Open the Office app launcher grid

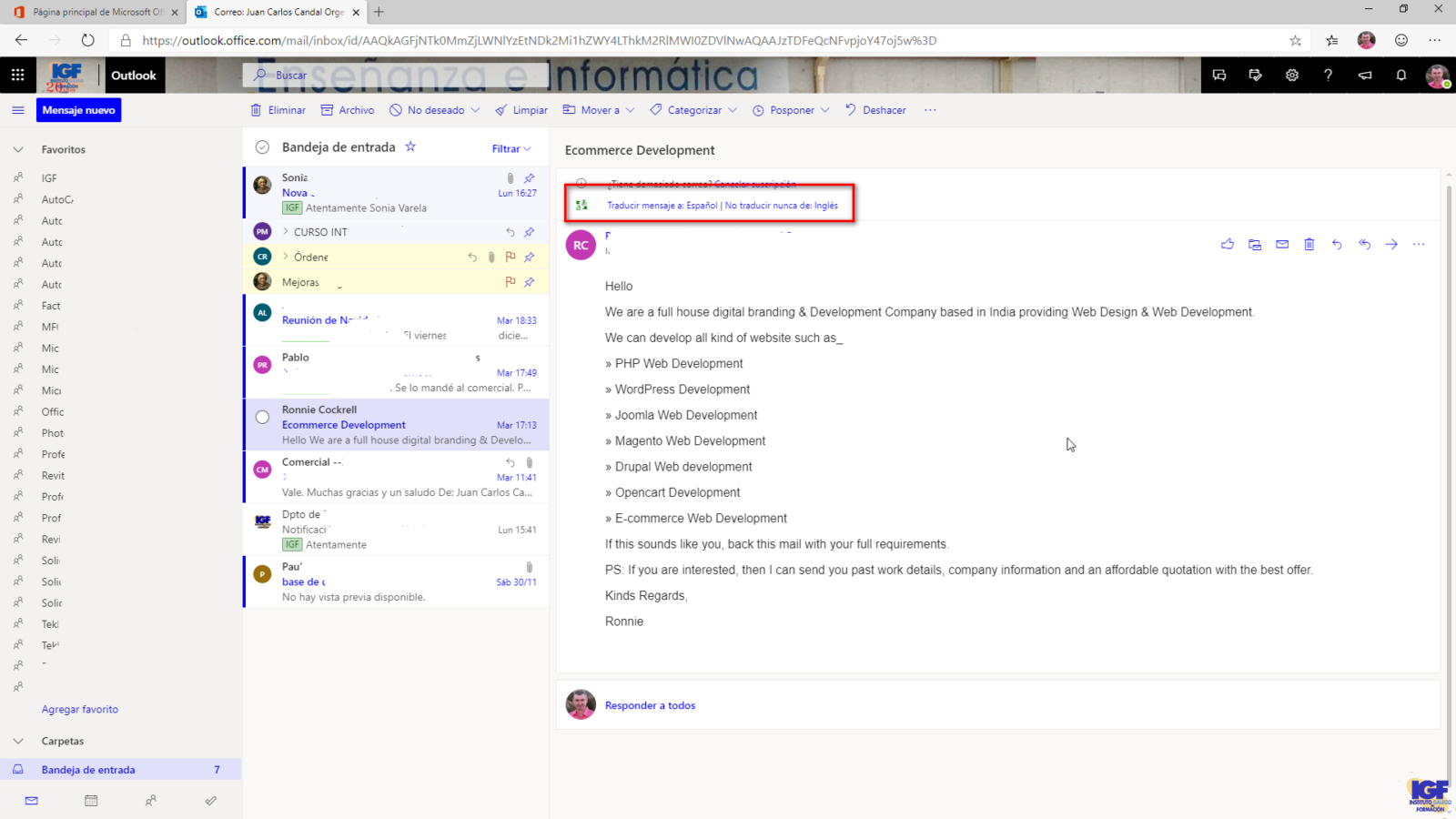click(18, 76)
